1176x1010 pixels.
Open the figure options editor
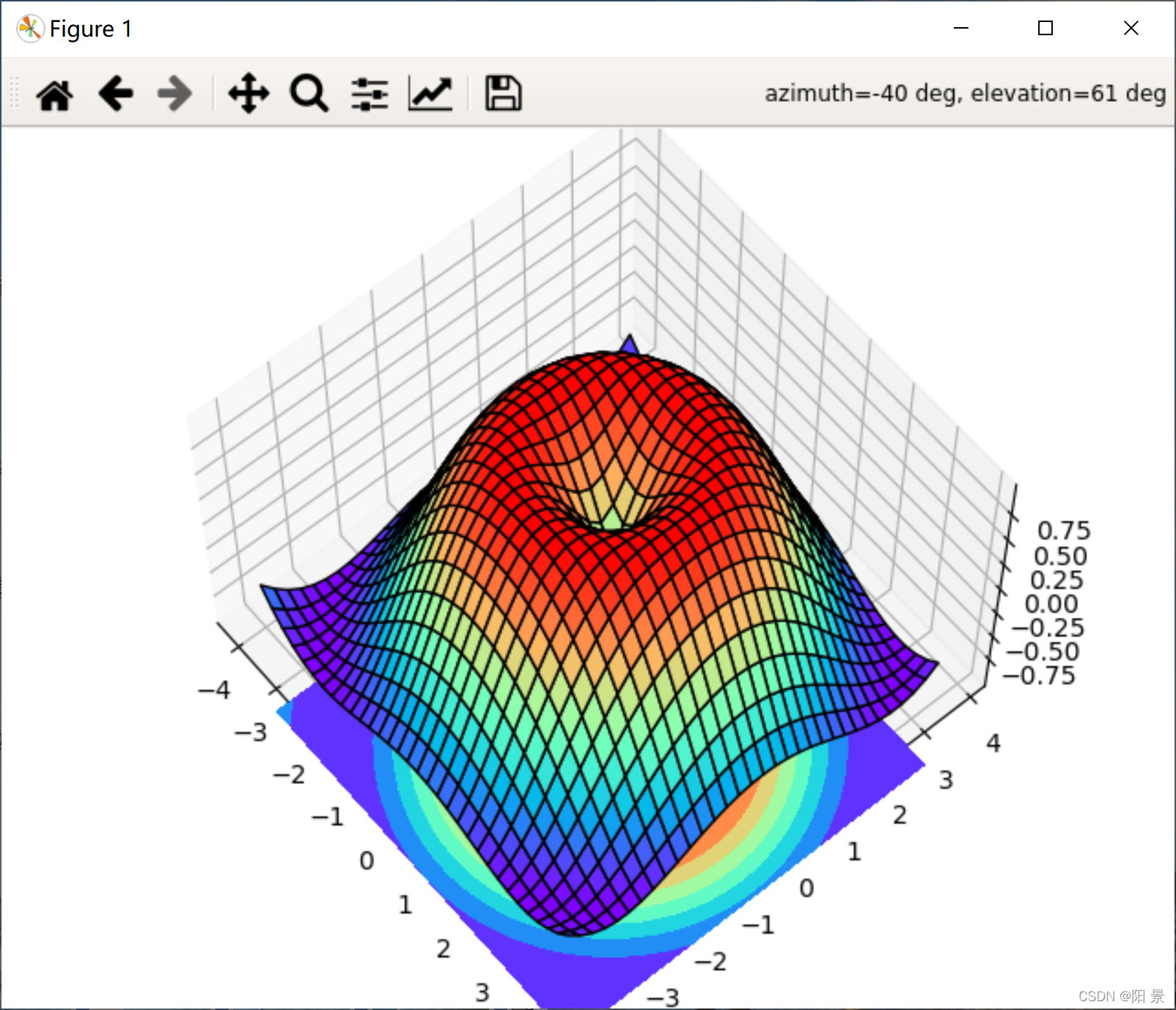(430, 93)
